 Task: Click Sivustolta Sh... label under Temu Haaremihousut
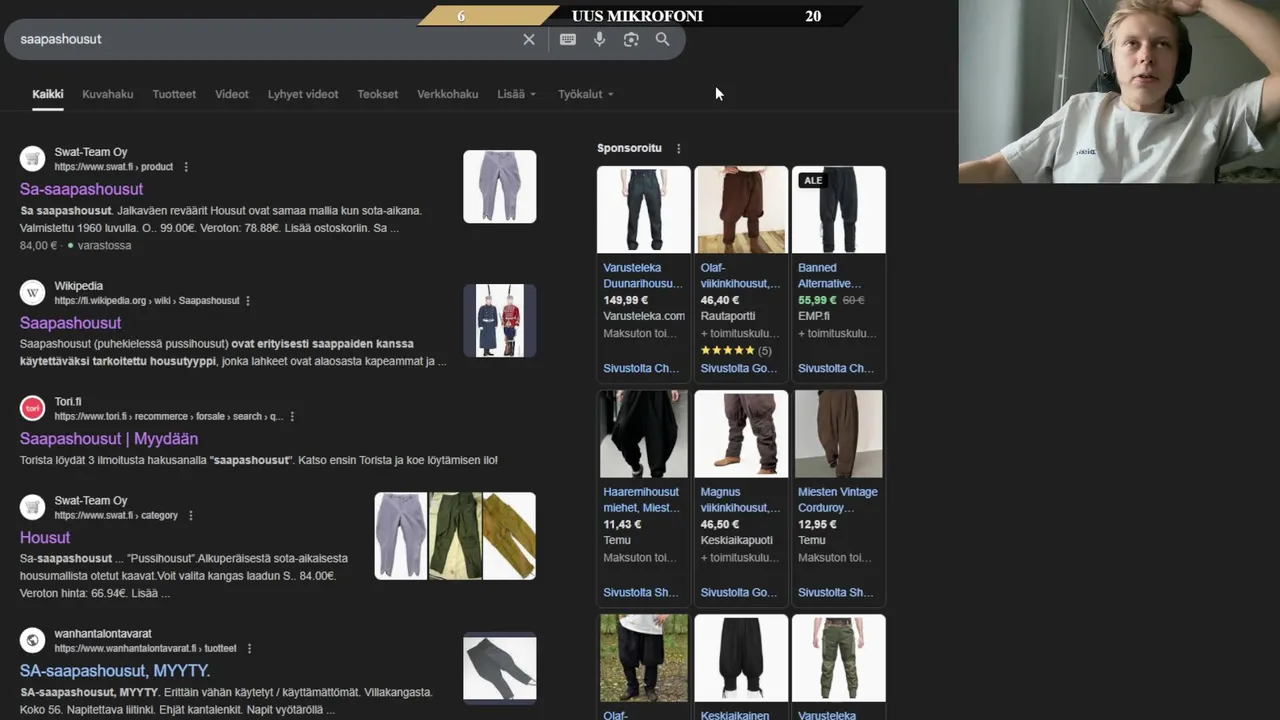click(x=641, y=593)
